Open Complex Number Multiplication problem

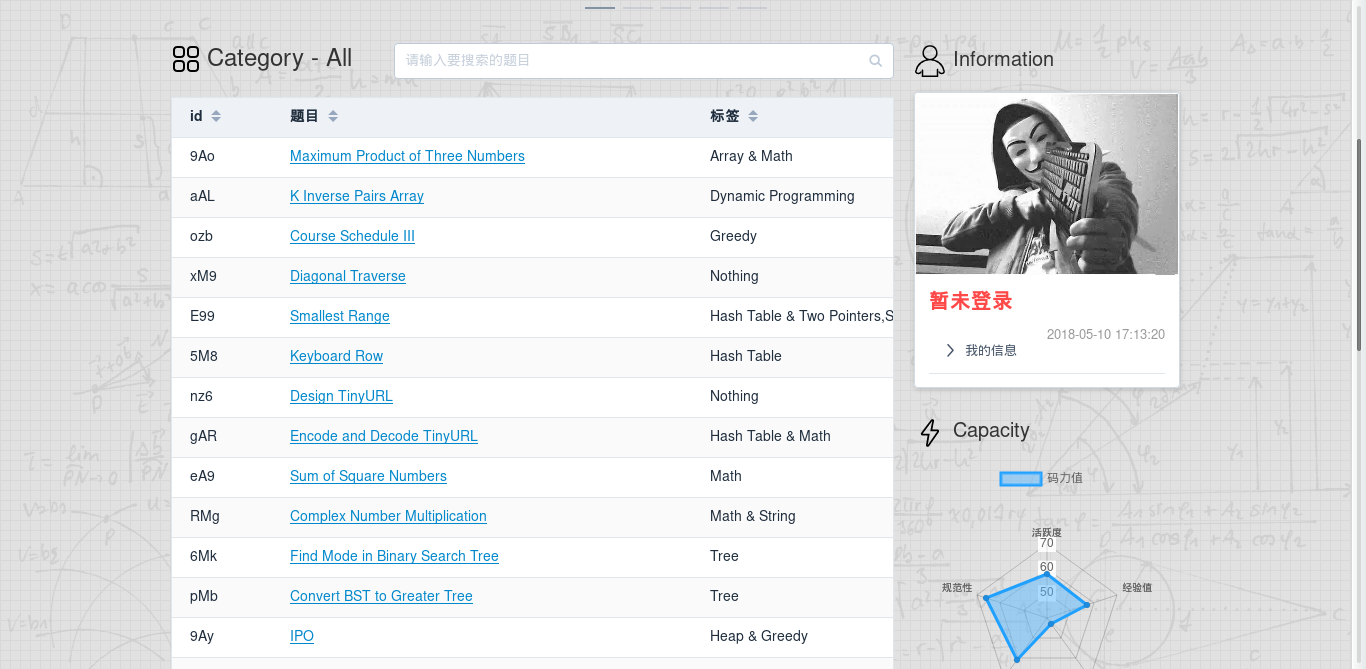point(388,516)
